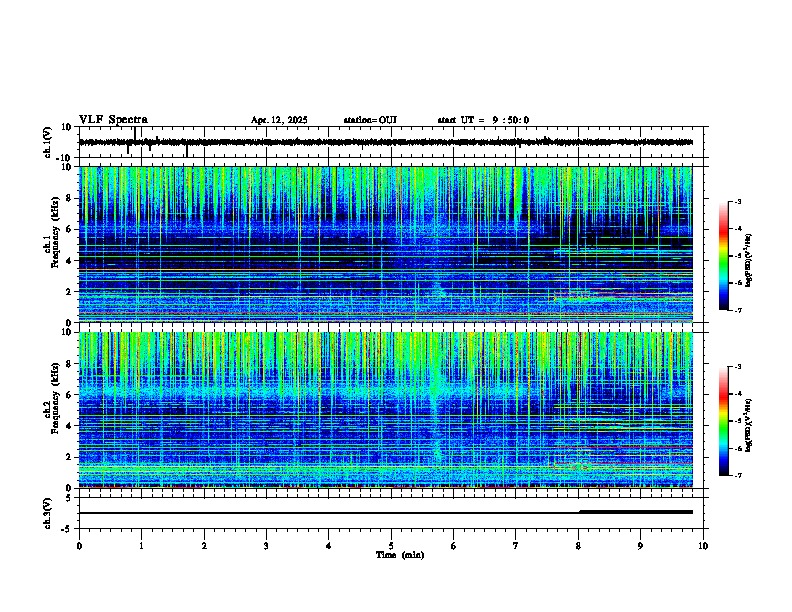This screenshot has height=612, width=792.
Task: Click the "-3" label on ch.1 color bar
Action: [737, 201]
